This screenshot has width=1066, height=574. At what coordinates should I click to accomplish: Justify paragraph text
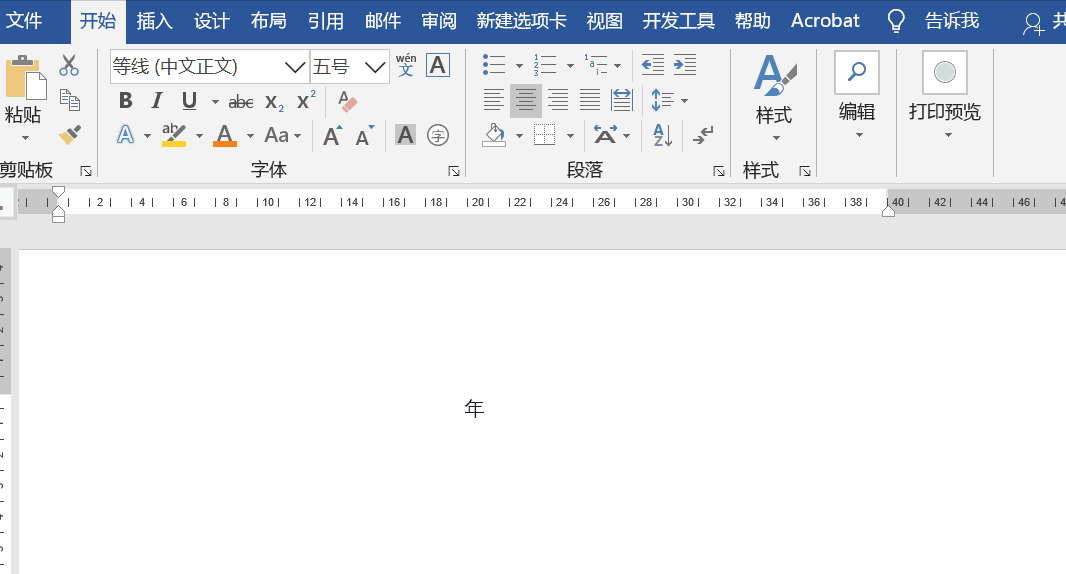click(589, 101)
